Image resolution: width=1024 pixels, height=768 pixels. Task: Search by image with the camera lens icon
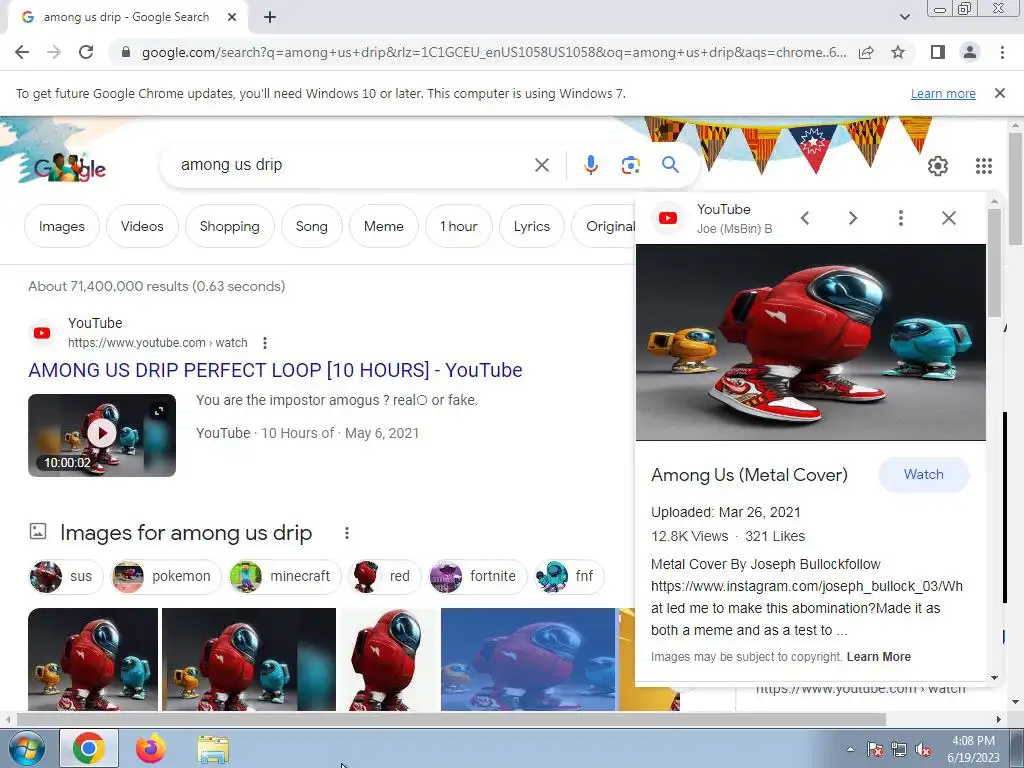point(630,165)
